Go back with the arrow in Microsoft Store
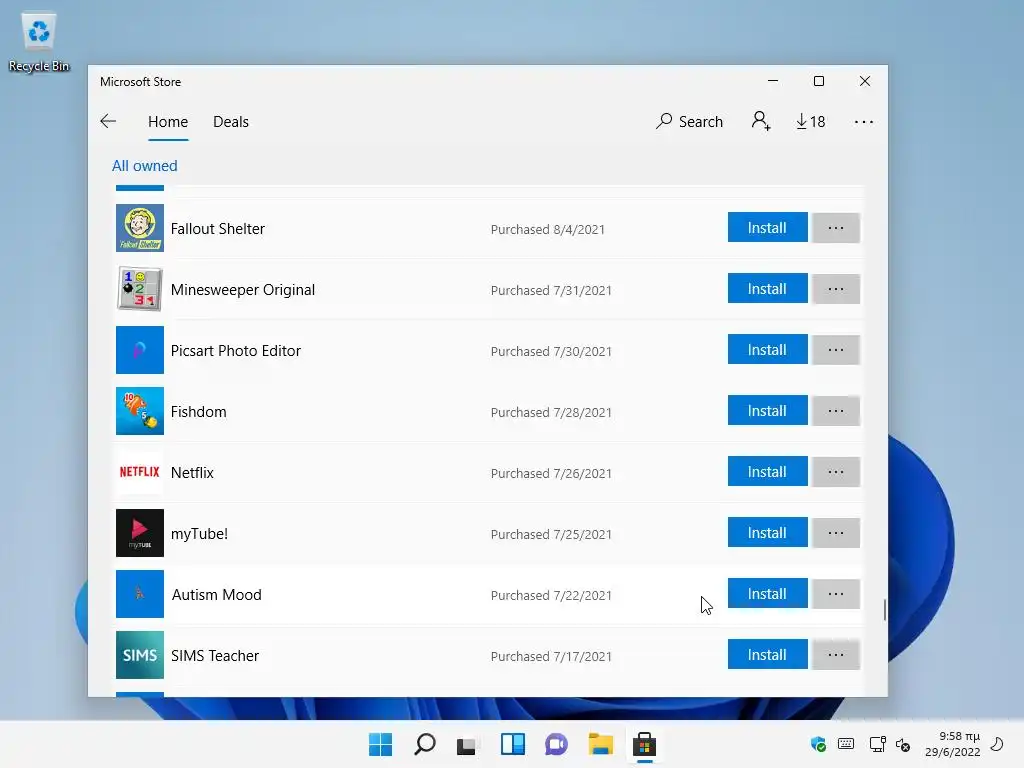Image resolution: width=1024 pixels, height=768 pixels. pos(108,121)
